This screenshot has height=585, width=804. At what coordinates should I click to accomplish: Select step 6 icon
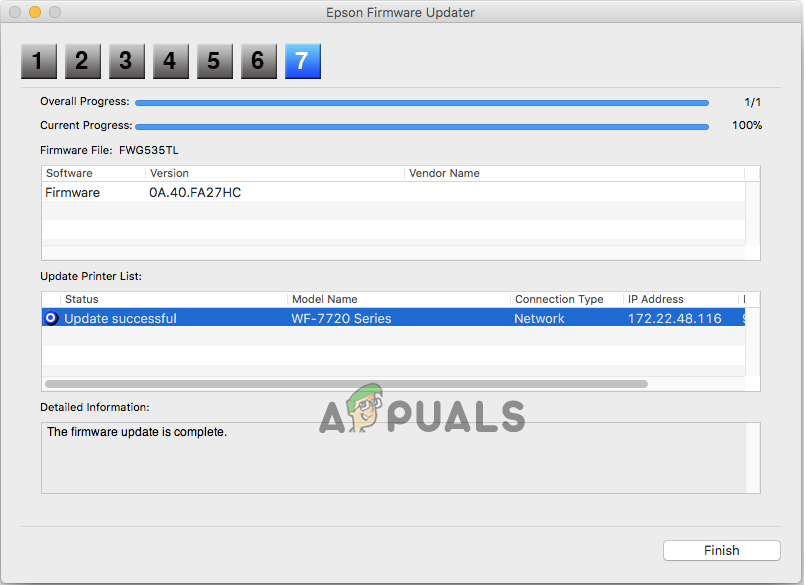click(x=259, y=61)
